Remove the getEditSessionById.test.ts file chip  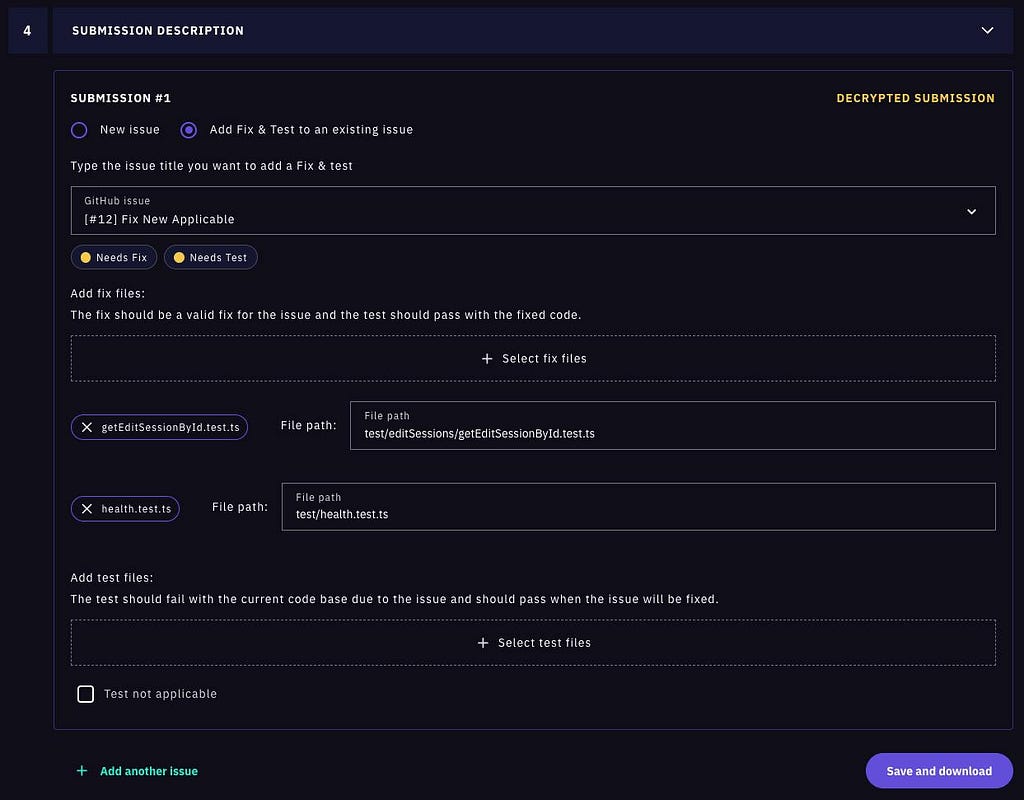pos(87,427)
